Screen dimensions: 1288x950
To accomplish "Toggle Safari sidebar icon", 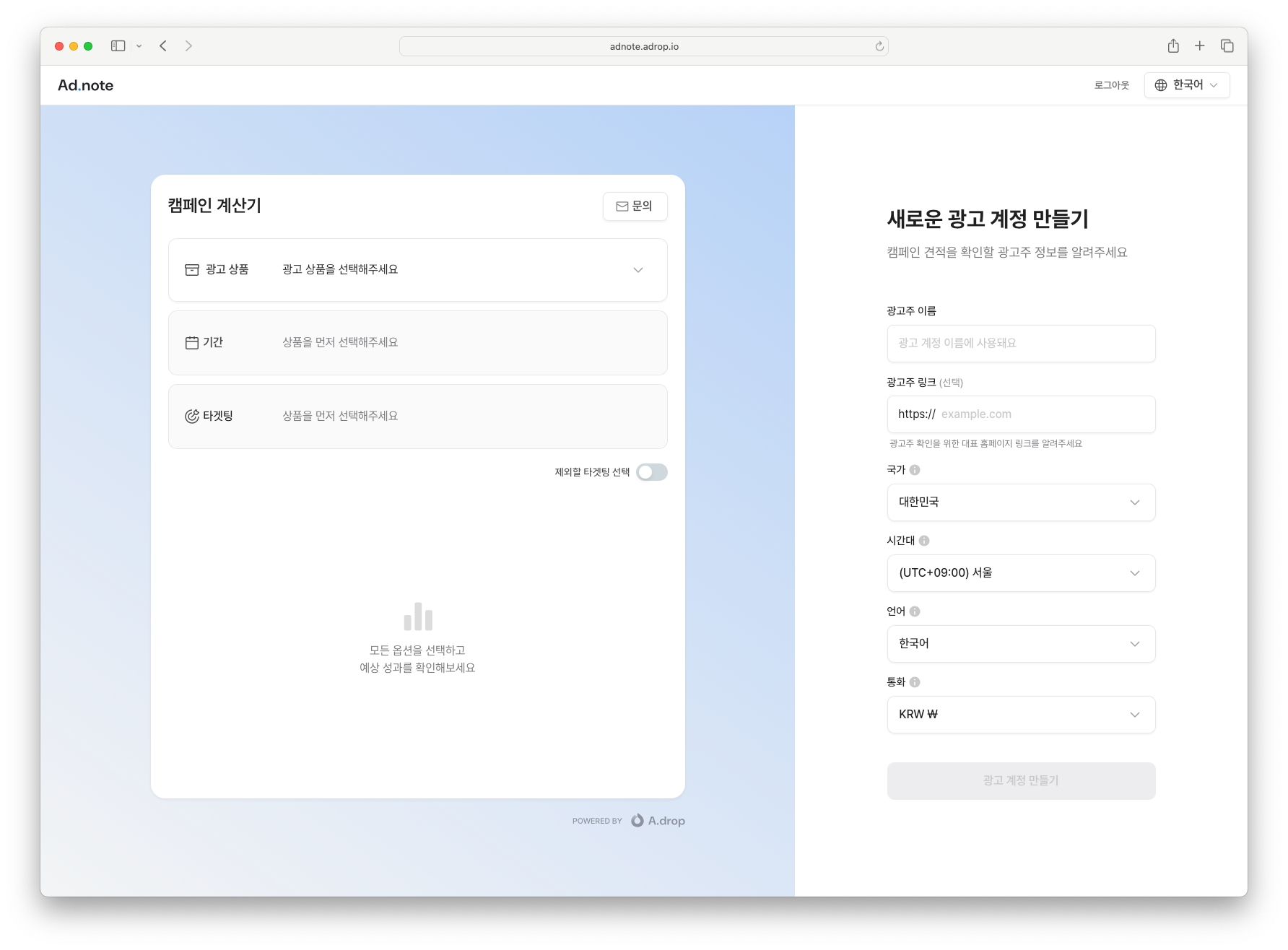I will click(118, 46).
